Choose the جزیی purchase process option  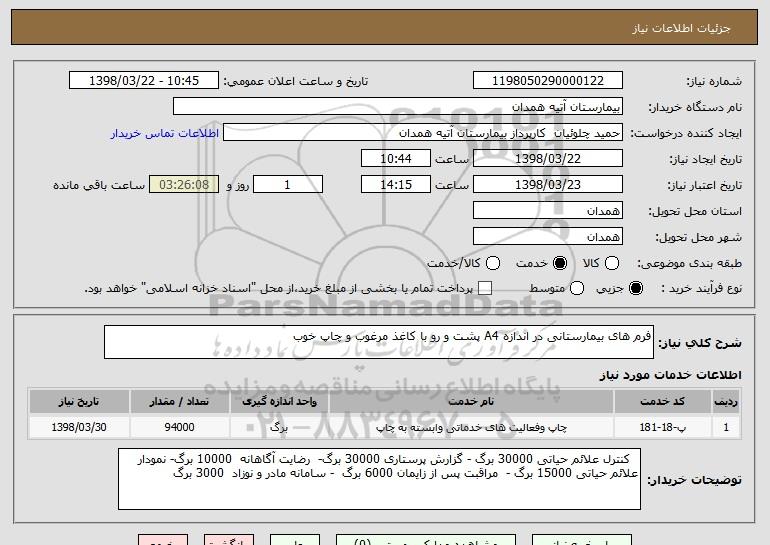635,288
